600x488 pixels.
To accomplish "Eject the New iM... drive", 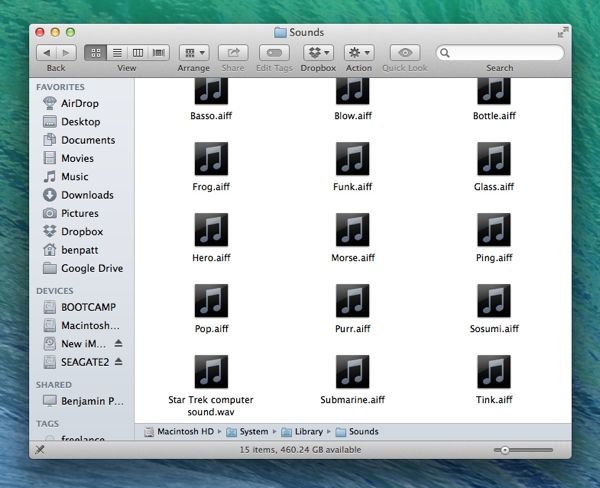I will (x=119, y=343).
